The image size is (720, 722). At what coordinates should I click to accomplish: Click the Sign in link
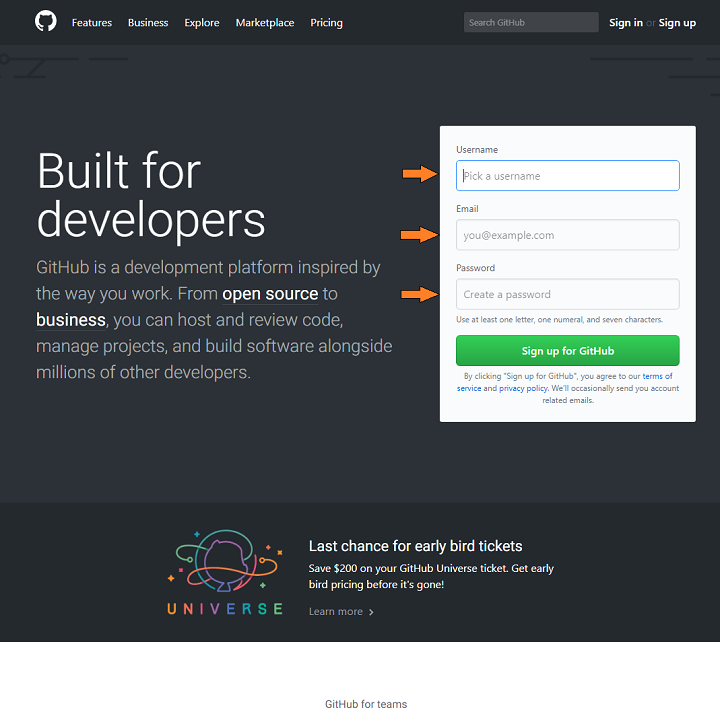pyautogui.click(x=626, y=23)
